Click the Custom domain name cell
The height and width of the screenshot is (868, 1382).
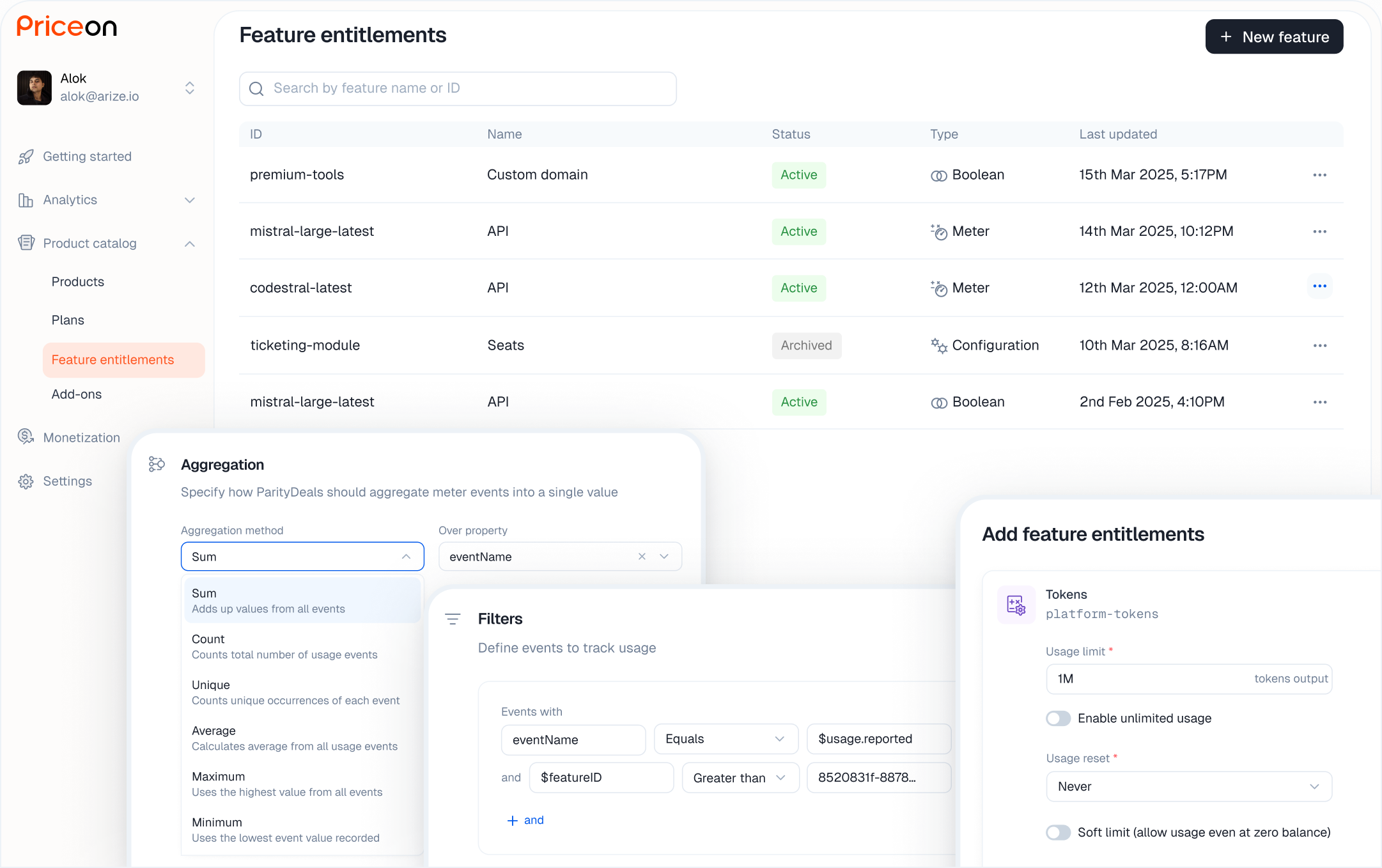point(538,175)
